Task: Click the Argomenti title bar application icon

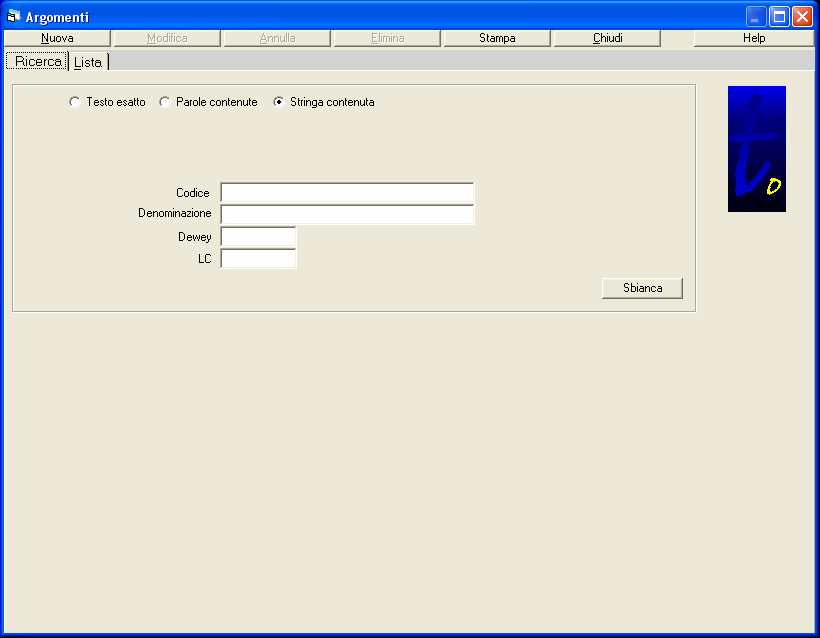Action: (x=14, y=17)
